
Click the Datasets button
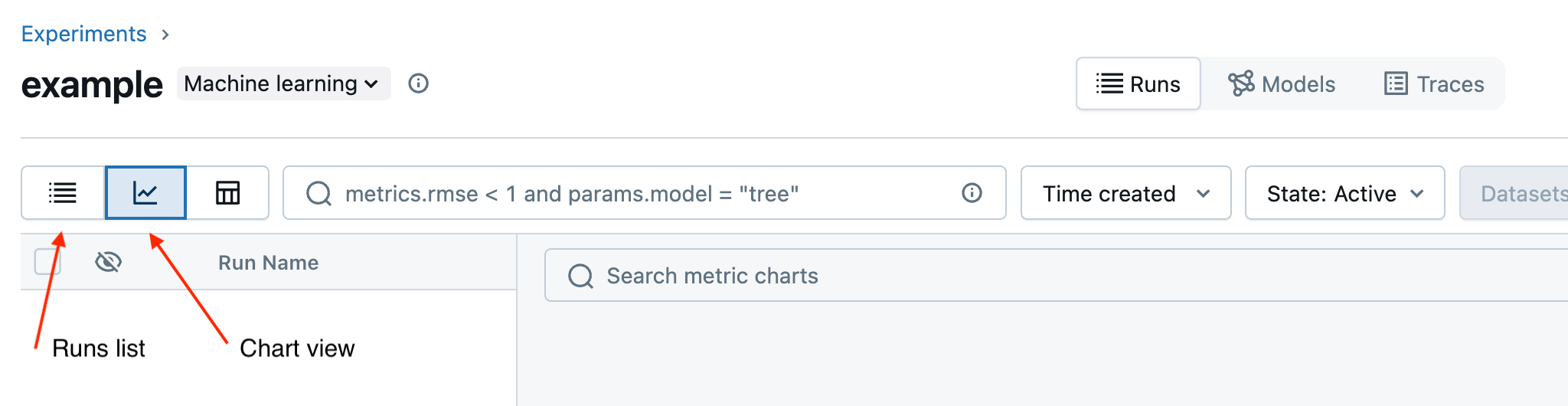pyautogui.click(x=1521, y=194)
